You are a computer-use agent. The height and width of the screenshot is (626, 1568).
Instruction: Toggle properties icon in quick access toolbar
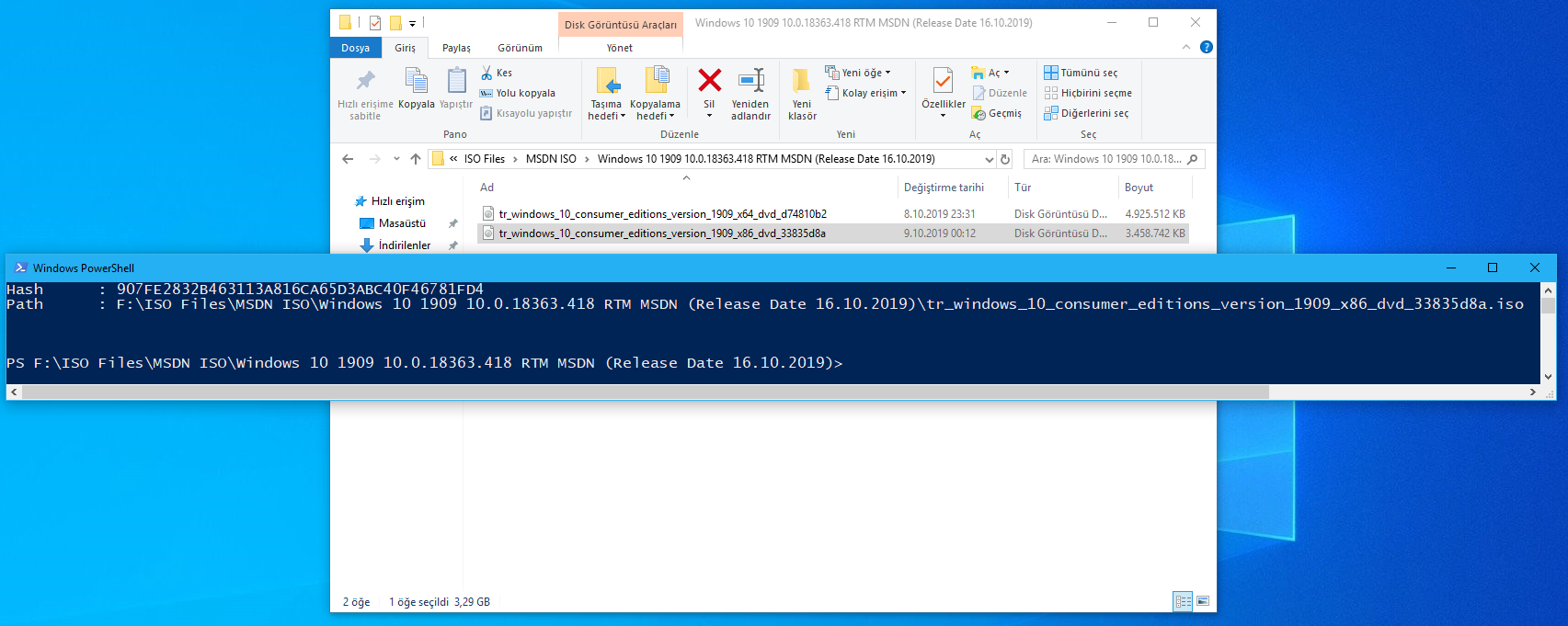coord(375,23)
